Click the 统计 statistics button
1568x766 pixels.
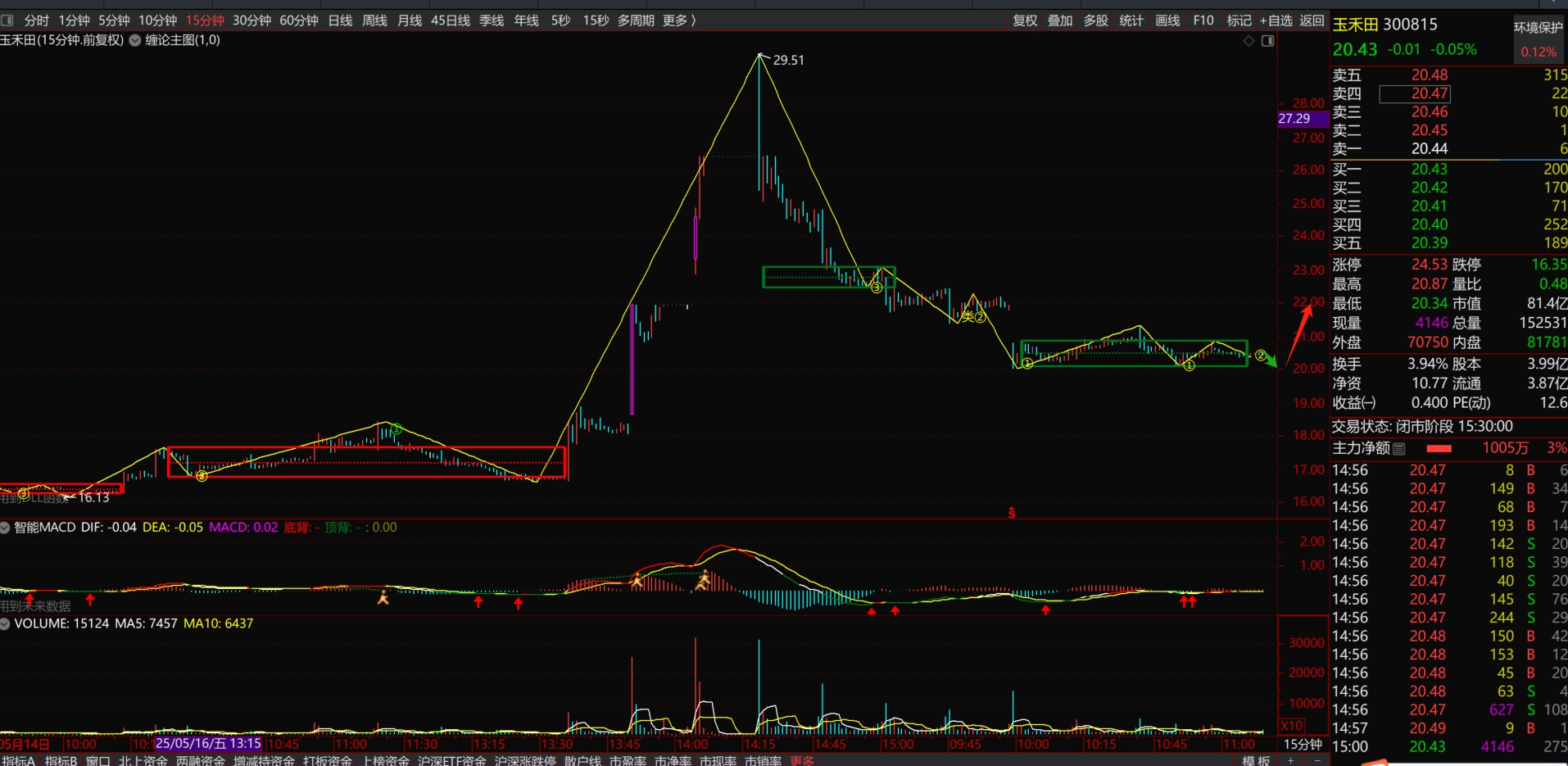coord(1131,20)
